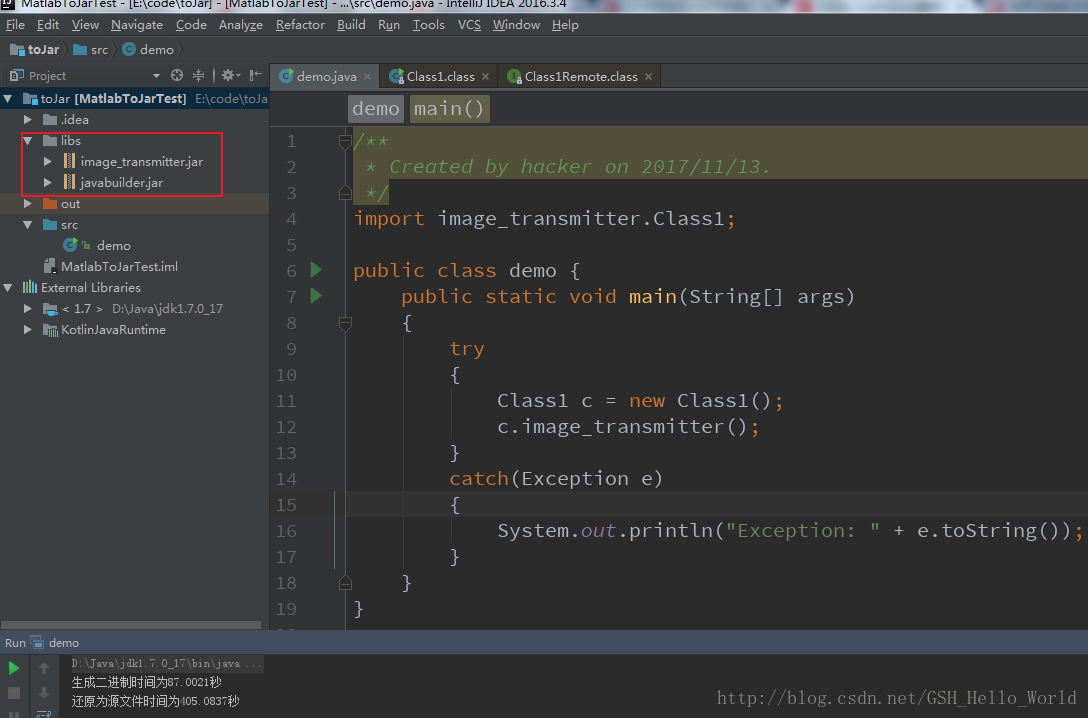
Task: Click the scroll-from-source crosshair icon
Action: click(177, 75)
